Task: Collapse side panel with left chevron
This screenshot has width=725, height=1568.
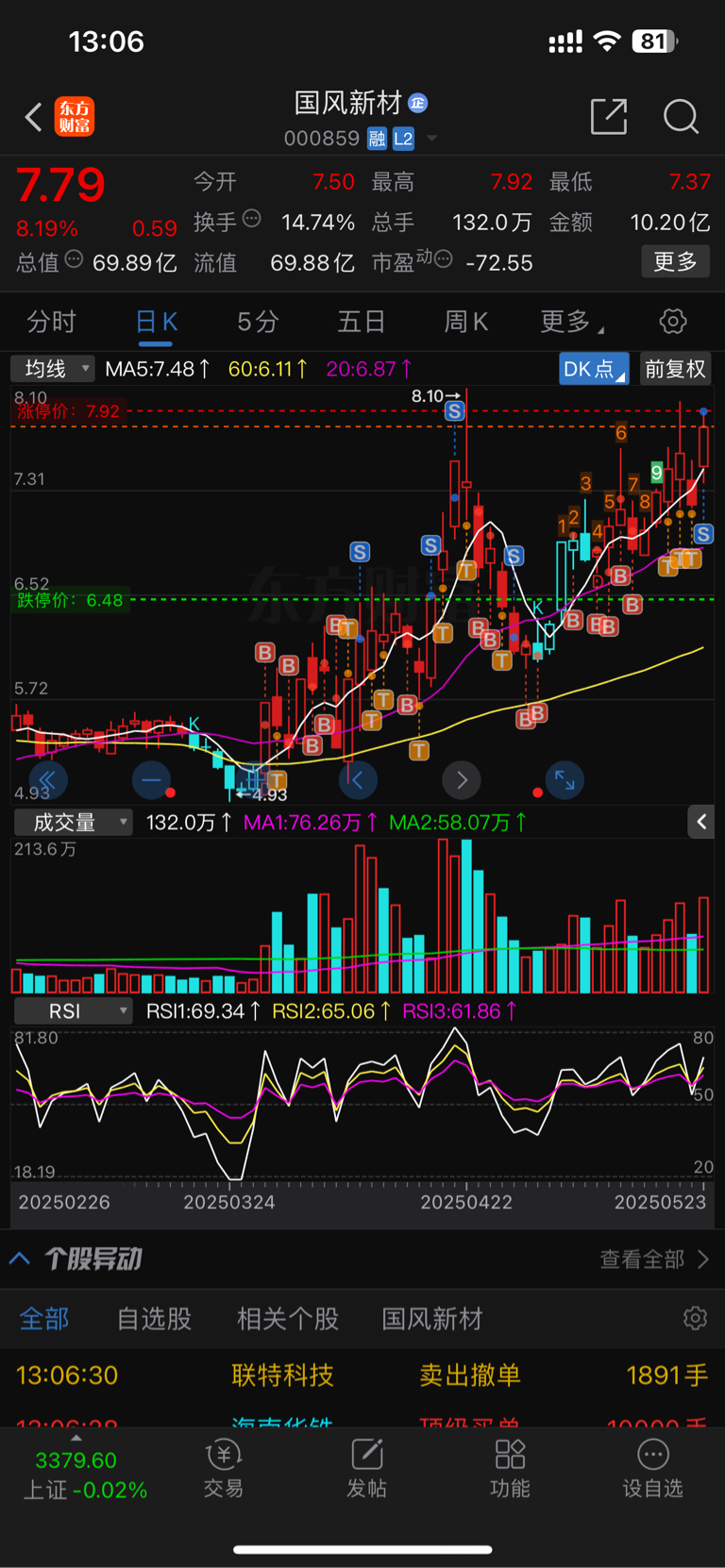Action: (700, 822)
